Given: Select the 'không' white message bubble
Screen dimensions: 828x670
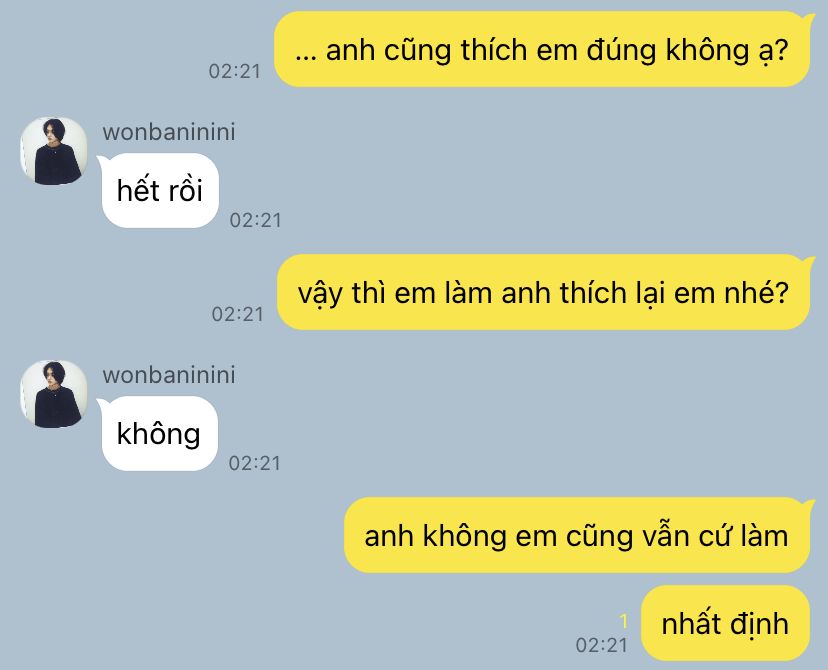Looking at the screenshot, I should coord(158,433).
